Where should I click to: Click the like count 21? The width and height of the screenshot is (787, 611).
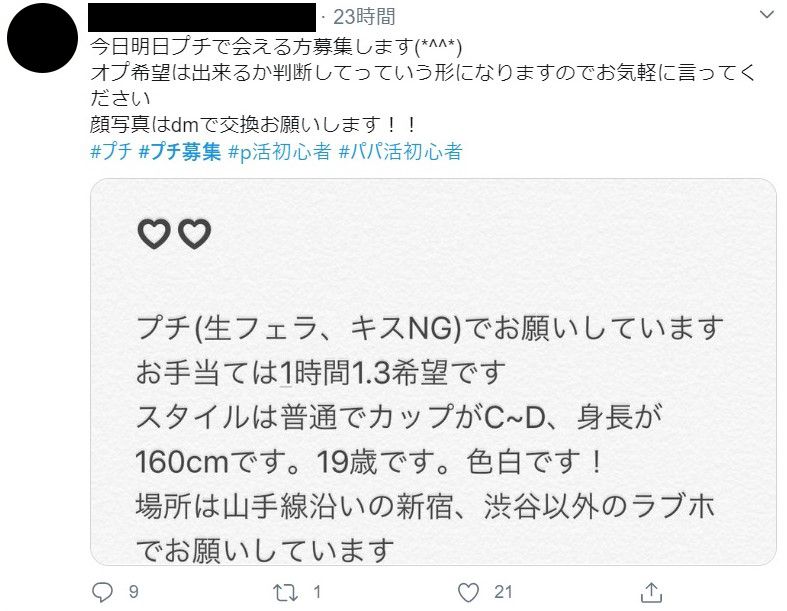pos(503,592)
